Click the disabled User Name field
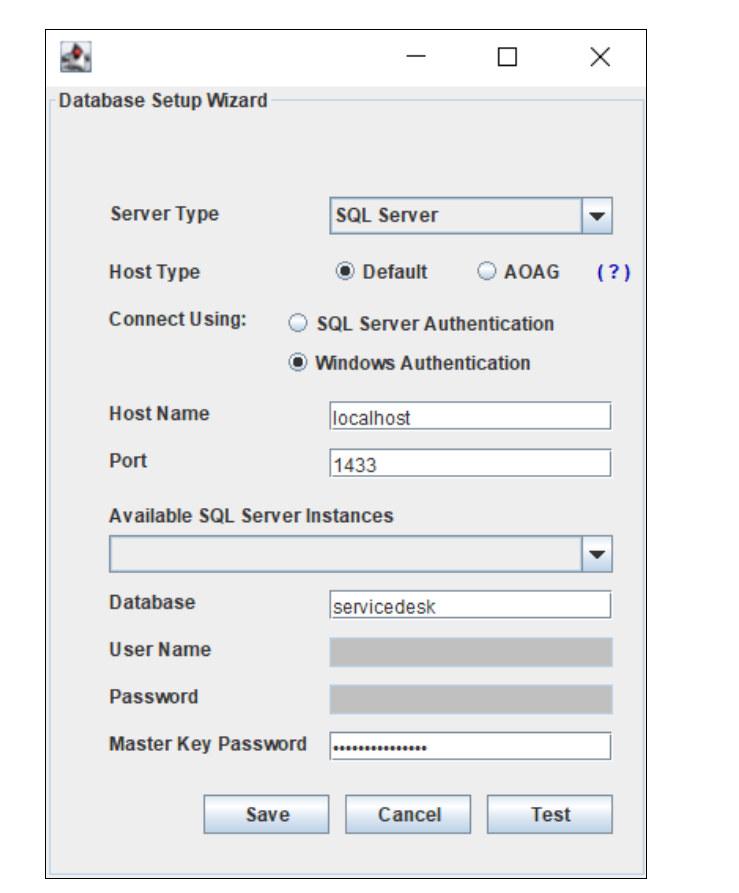 point(470,653)
